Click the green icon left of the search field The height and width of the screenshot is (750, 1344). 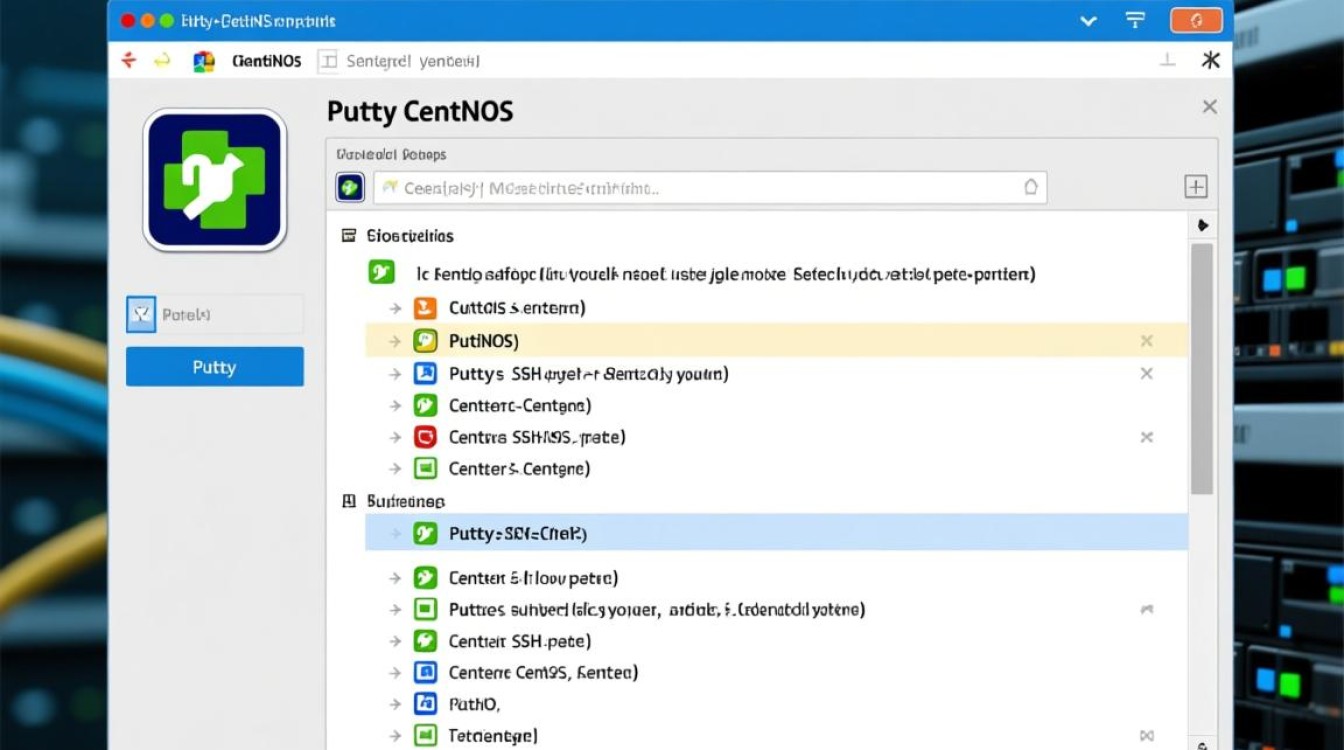[x=350, y=187]
